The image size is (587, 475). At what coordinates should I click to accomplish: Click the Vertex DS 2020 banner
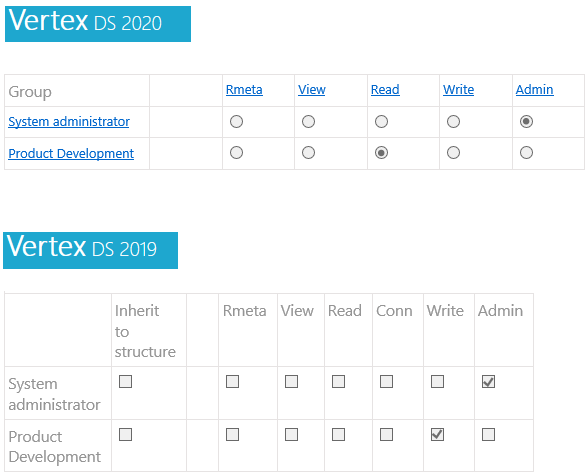coord(98,24)
